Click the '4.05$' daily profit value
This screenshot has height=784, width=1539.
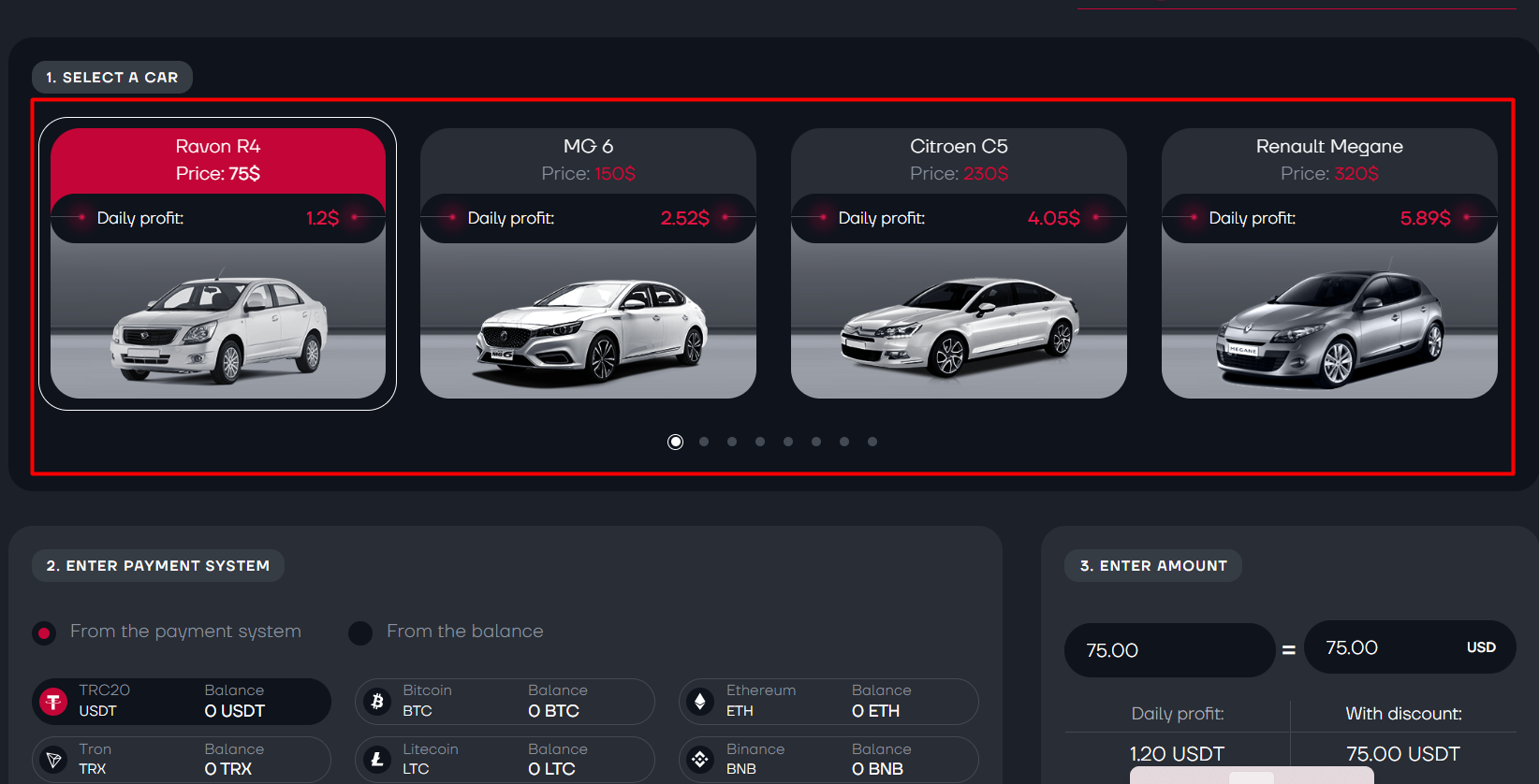tap(1054, 218)
